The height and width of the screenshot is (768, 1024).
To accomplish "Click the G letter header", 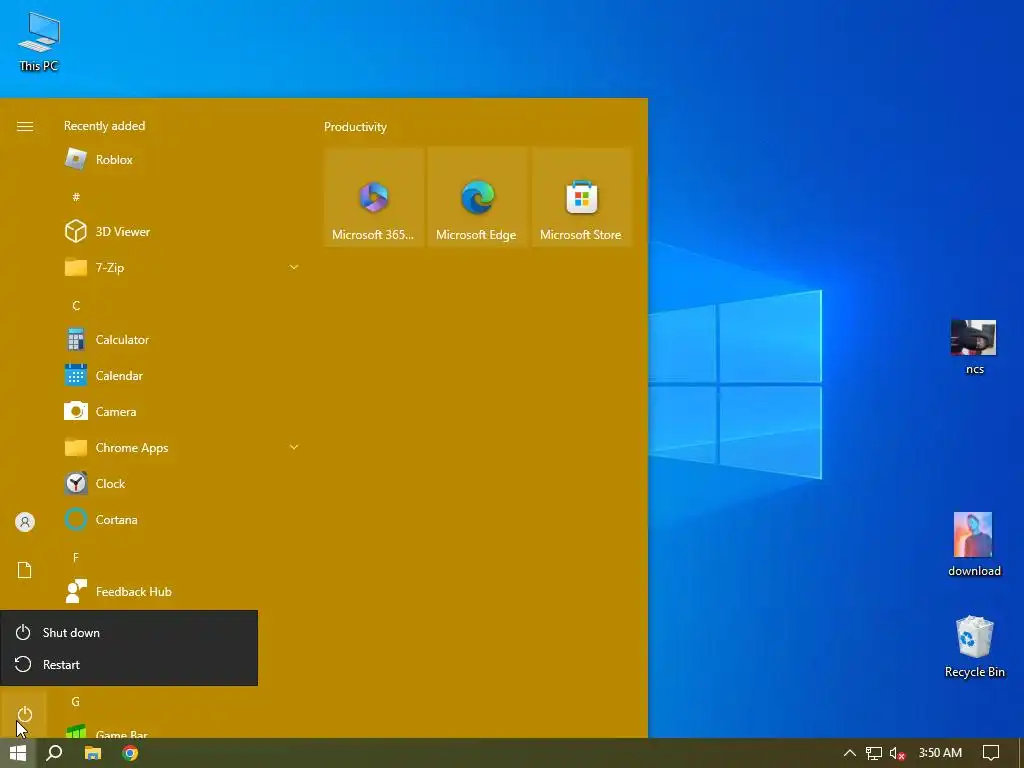I will [x=76, y=701].
